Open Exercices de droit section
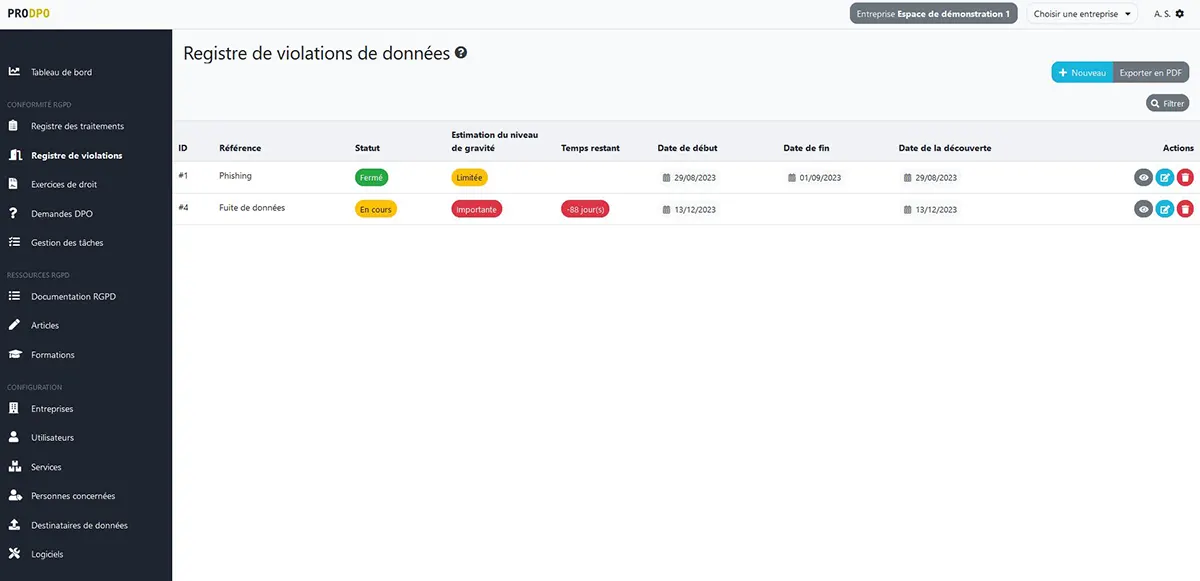The width and height of the screenshot is (1200, 581). [x=64, y=184]
